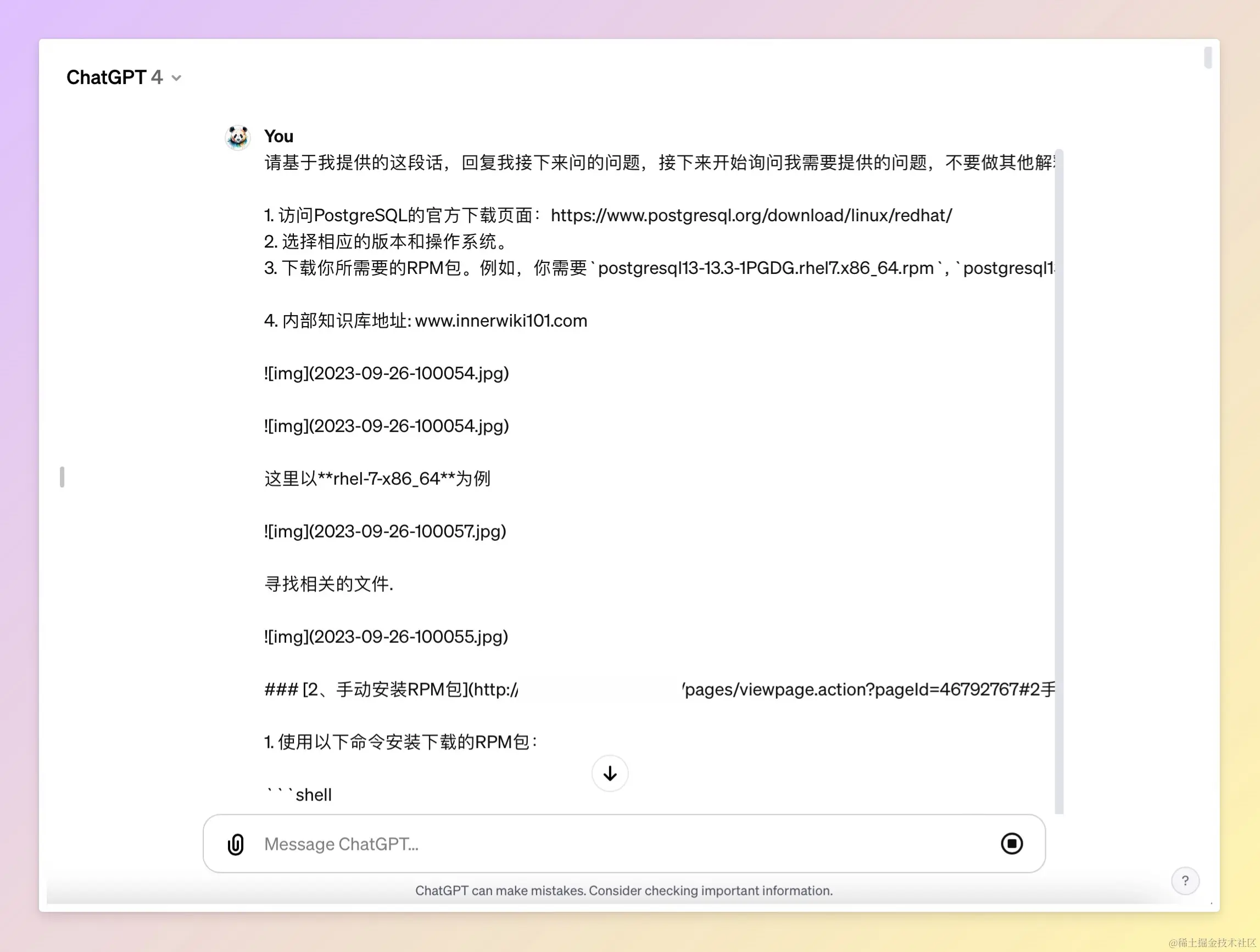Click the rhel-7-x86_64 example text line
The height and width of the screenshot is (952, 1260).
(377, 479)
